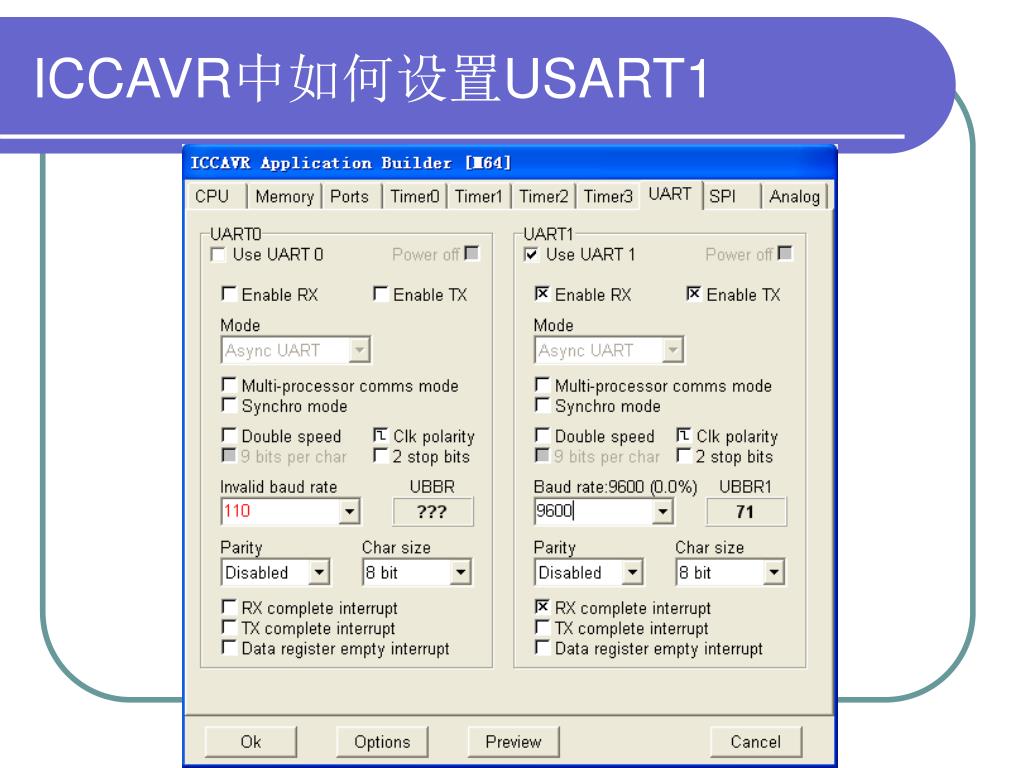Image resolution: width=1024 pixels, height=768 pixels.
Task: Toggle UART0 Power off checkbox
Action: point(472,253)
